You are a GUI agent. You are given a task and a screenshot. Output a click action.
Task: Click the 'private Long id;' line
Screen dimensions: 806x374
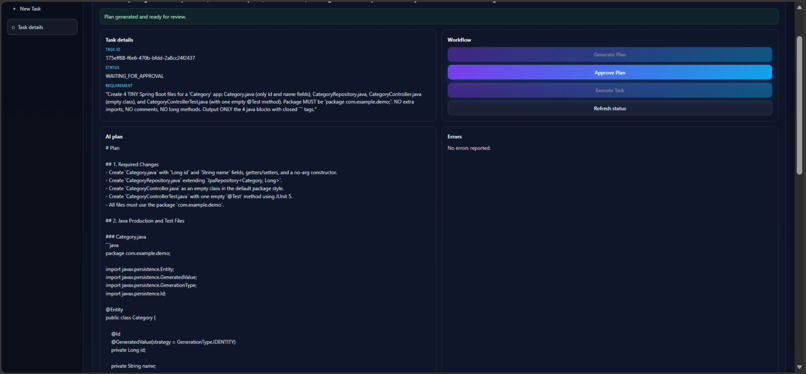click(129, 350)
